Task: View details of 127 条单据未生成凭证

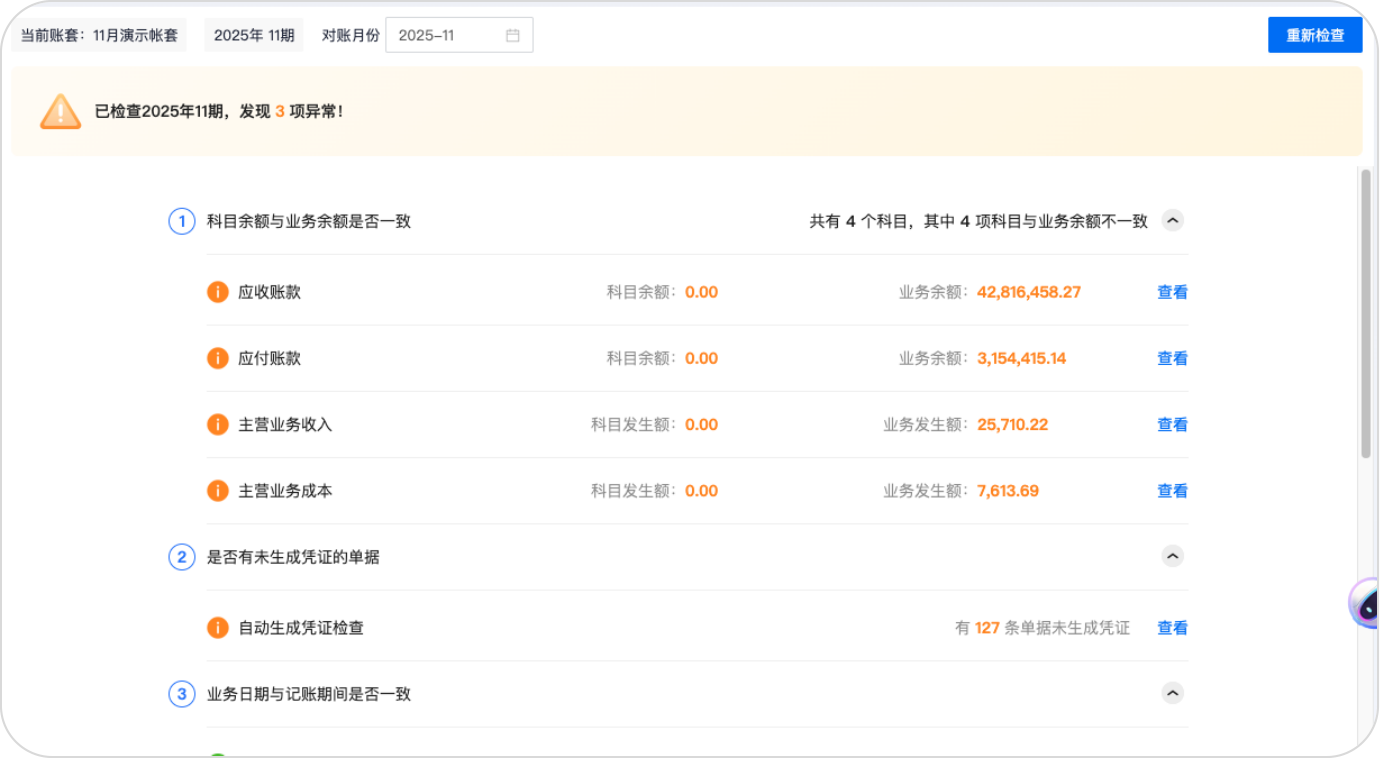Action: (1172, 628)
